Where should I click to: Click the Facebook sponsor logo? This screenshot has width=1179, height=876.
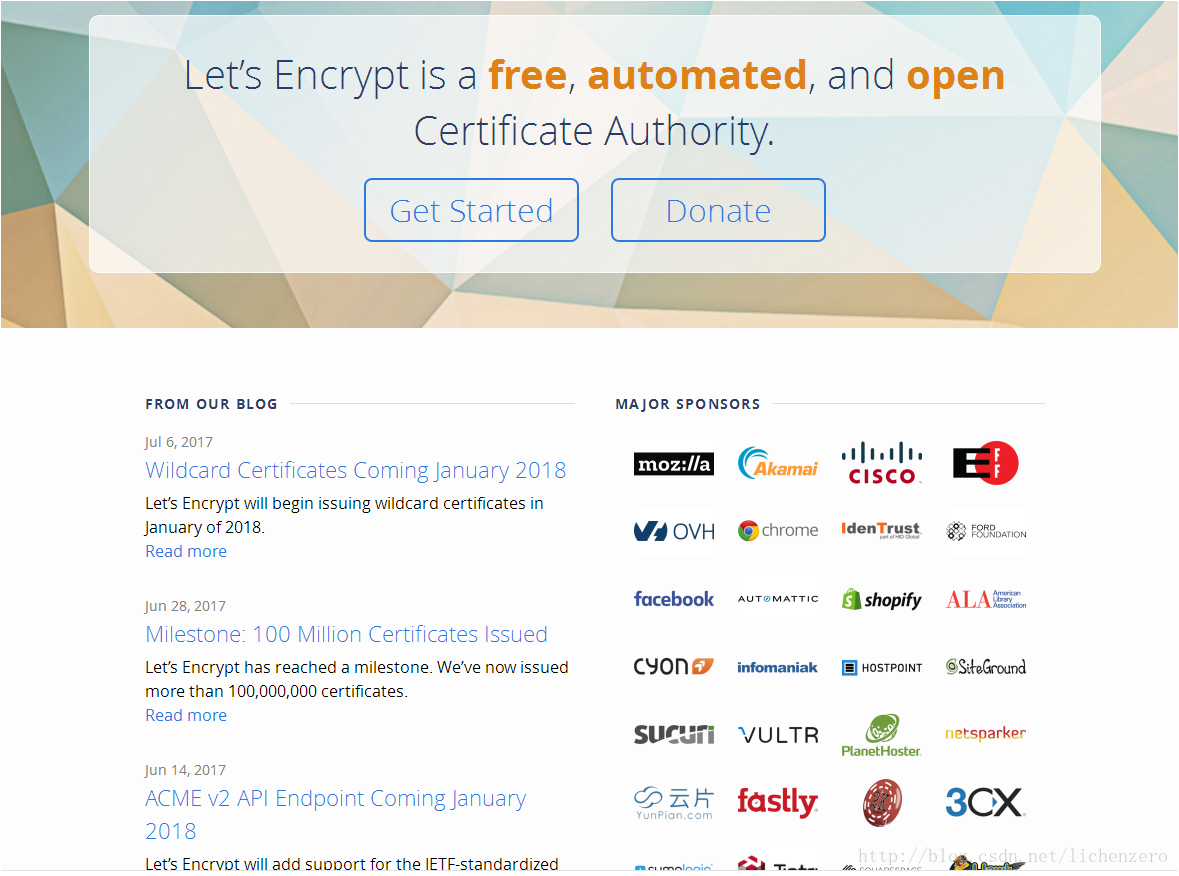[674, 599]
